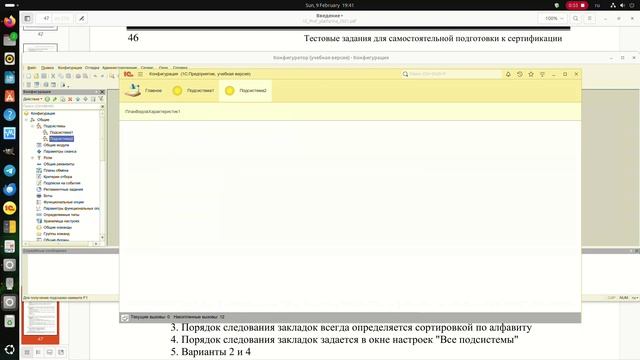This screenshot has width=640, height=360.
Task: Click move down arrow in configuration tree toolbar
Action: (x=85, y=99)
